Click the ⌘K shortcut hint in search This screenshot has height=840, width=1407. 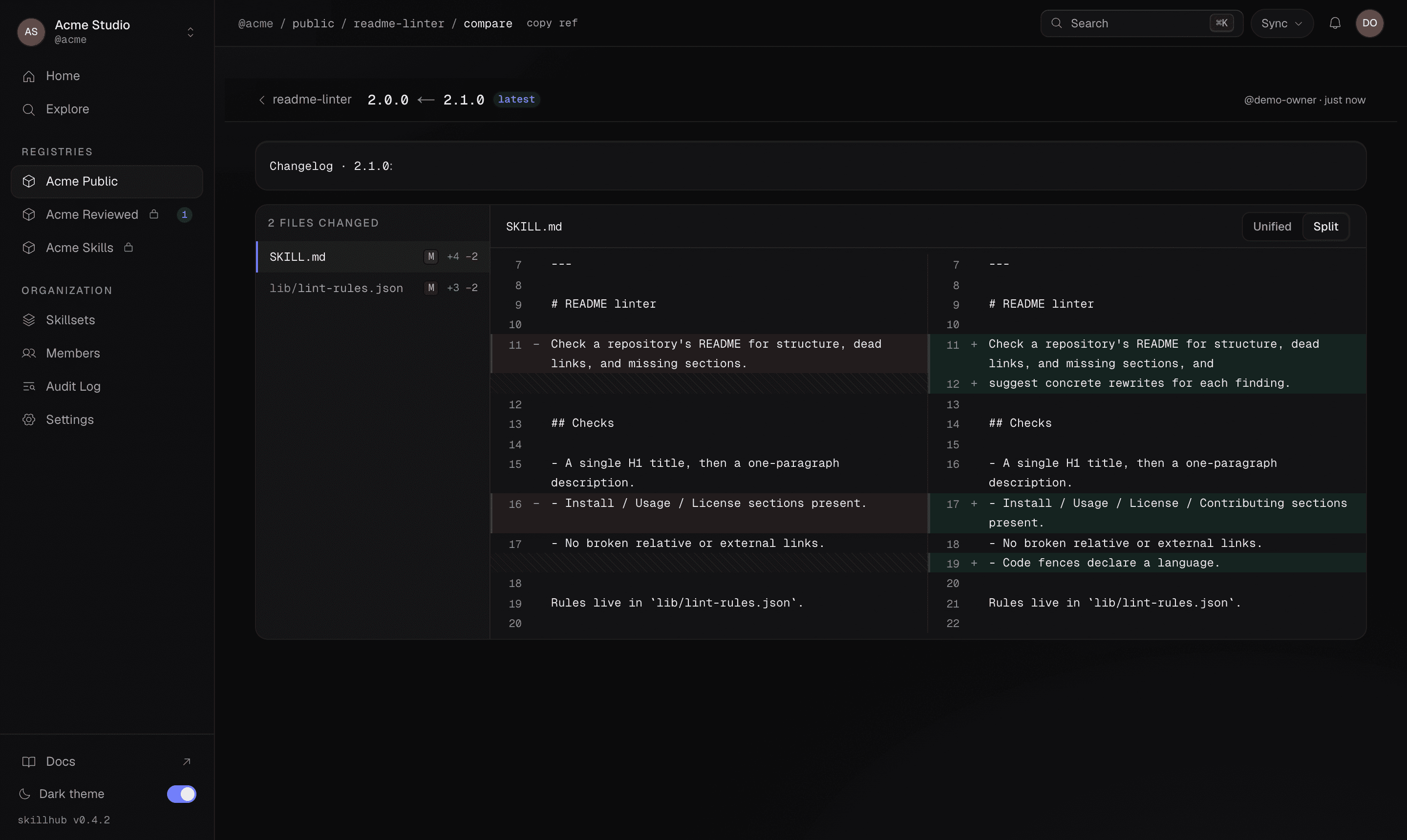tap(1221, 23)
